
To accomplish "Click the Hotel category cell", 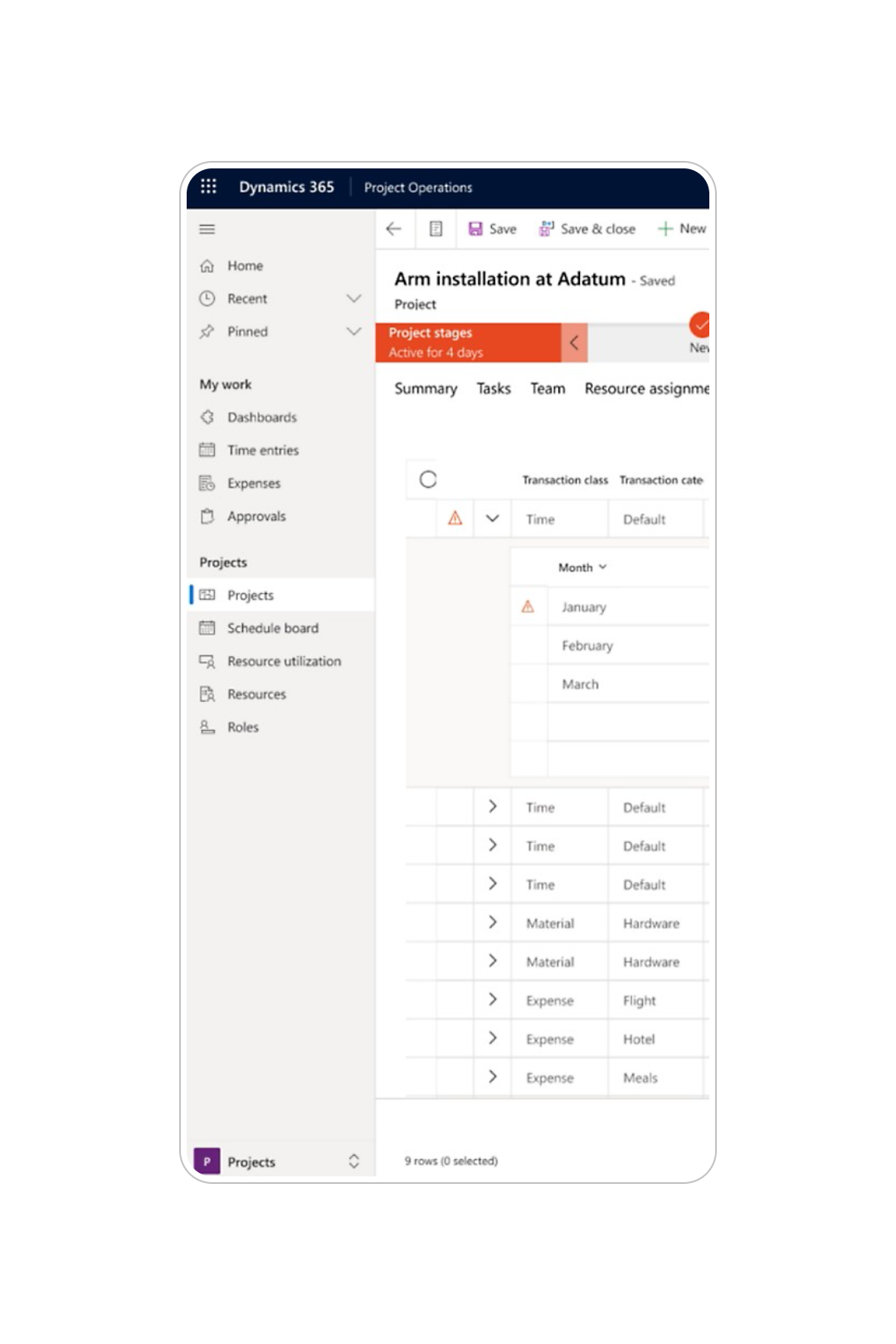I will 655,1039.
